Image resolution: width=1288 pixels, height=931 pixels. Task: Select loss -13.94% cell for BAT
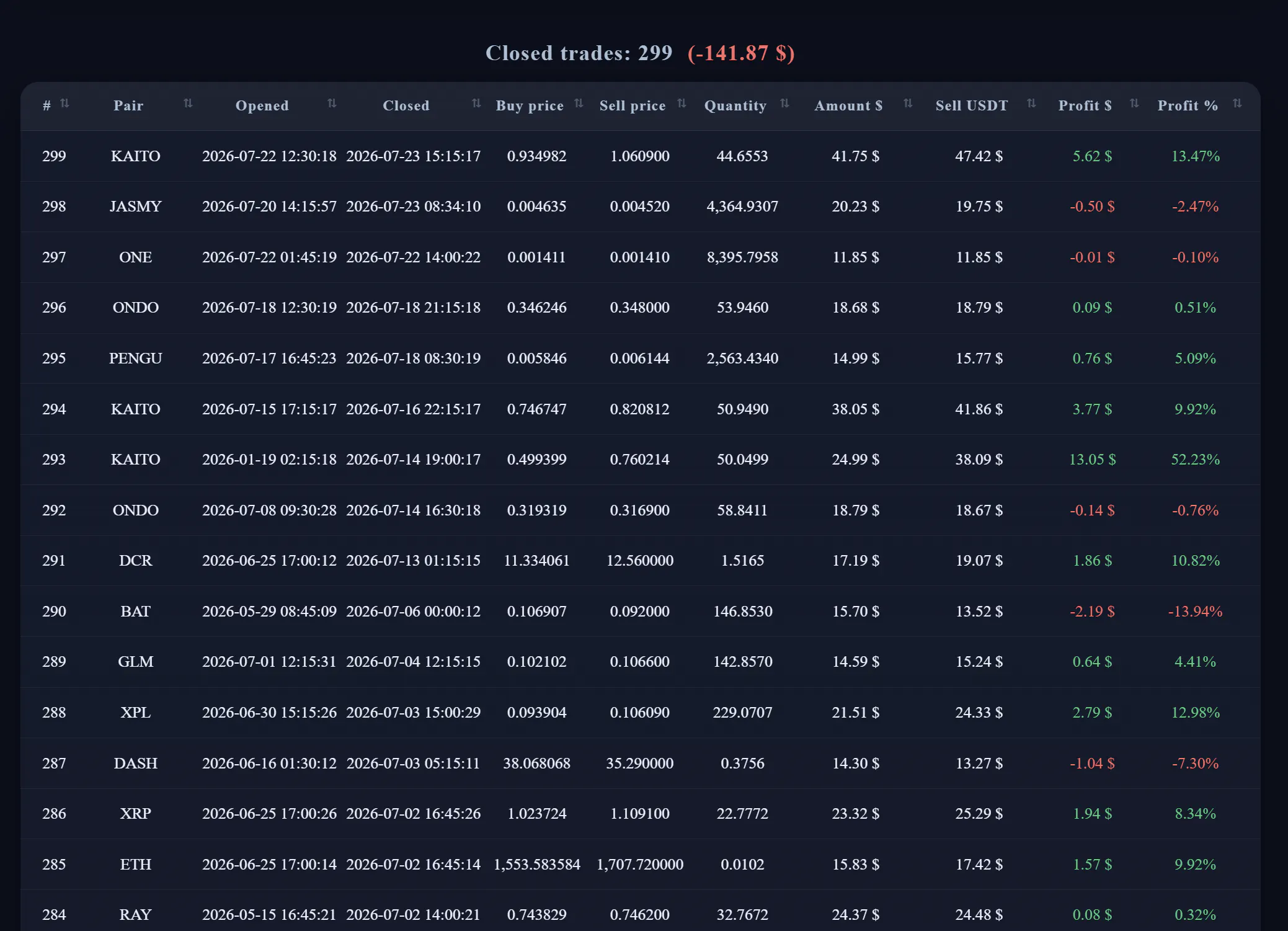tap(1195, 612)
